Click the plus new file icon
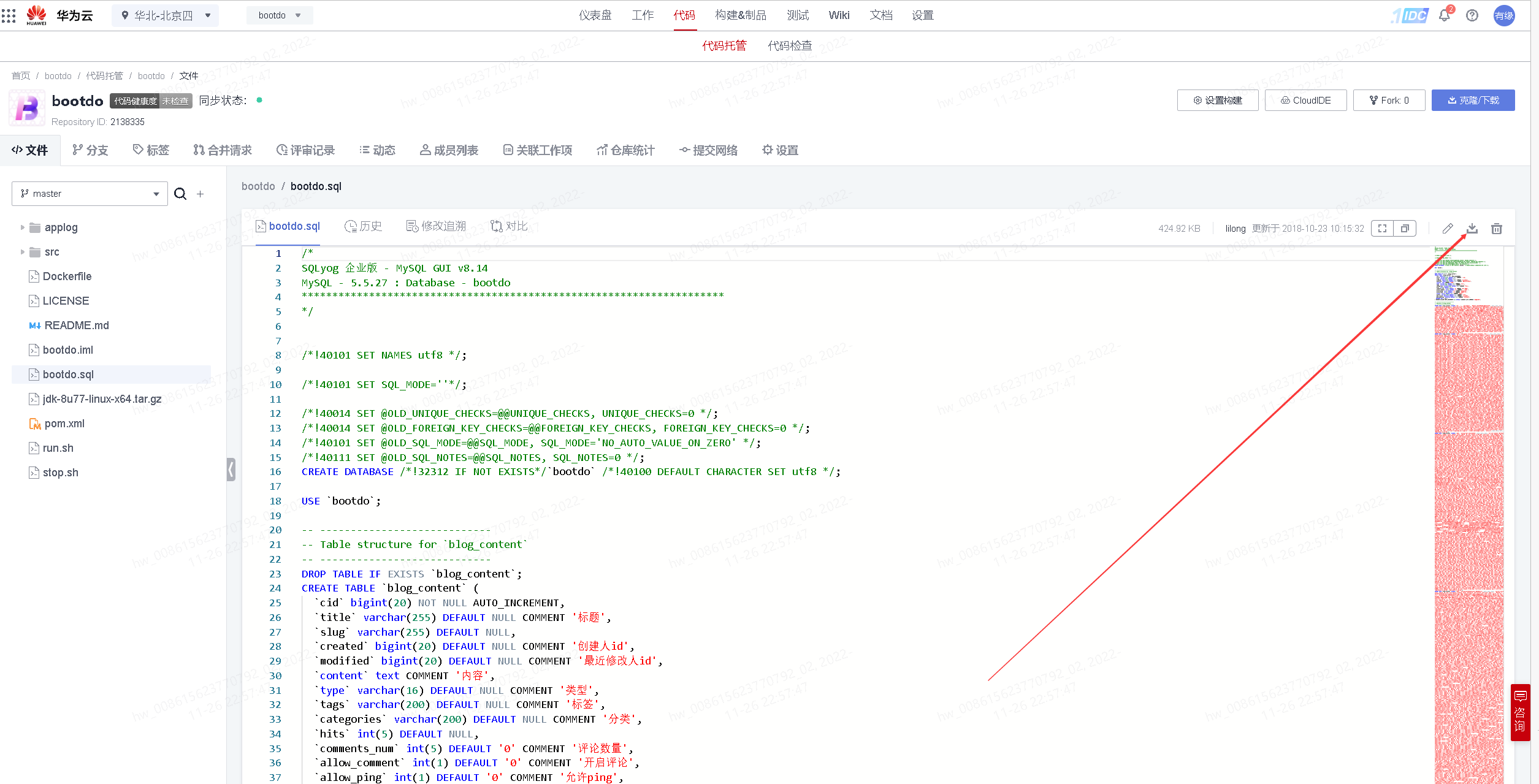 point(200,194)
